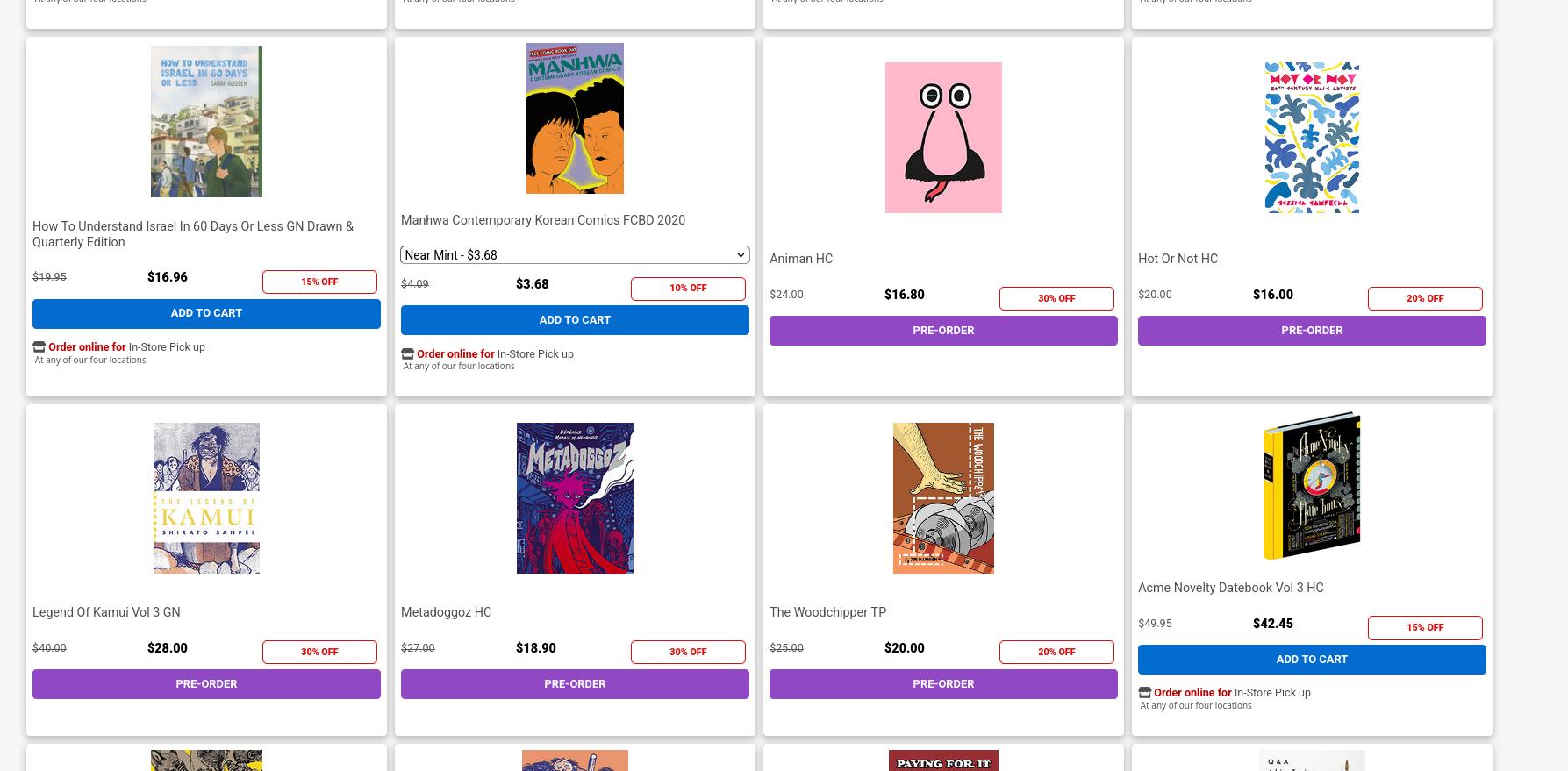Open Manhwa Contemporary Korean Comics FCBD title
This screenshot has height=771, width=1568.
click(543, 220)
